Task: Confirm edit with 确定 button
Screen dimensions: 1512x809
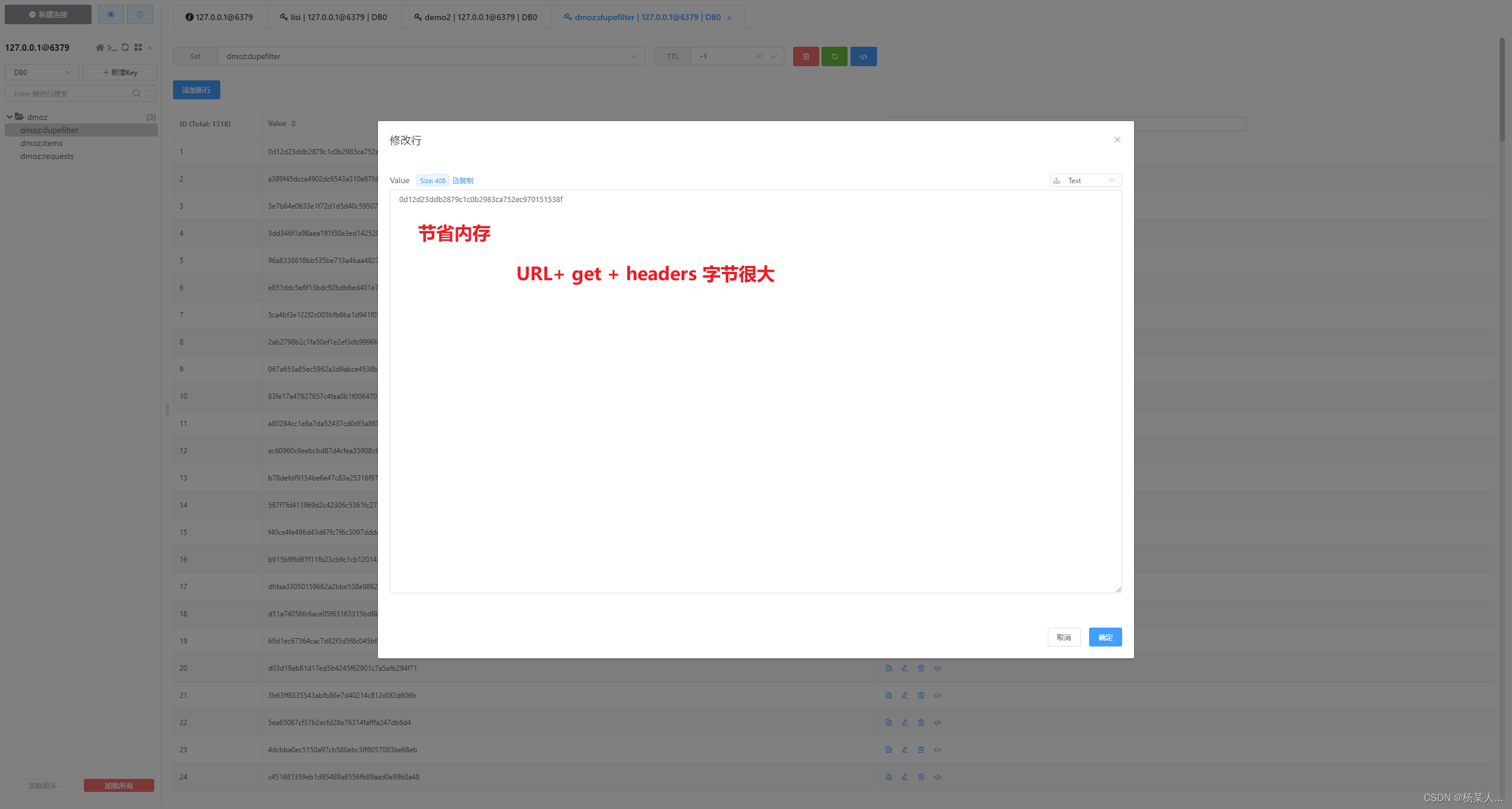Action: click(x=1104, y=637)
